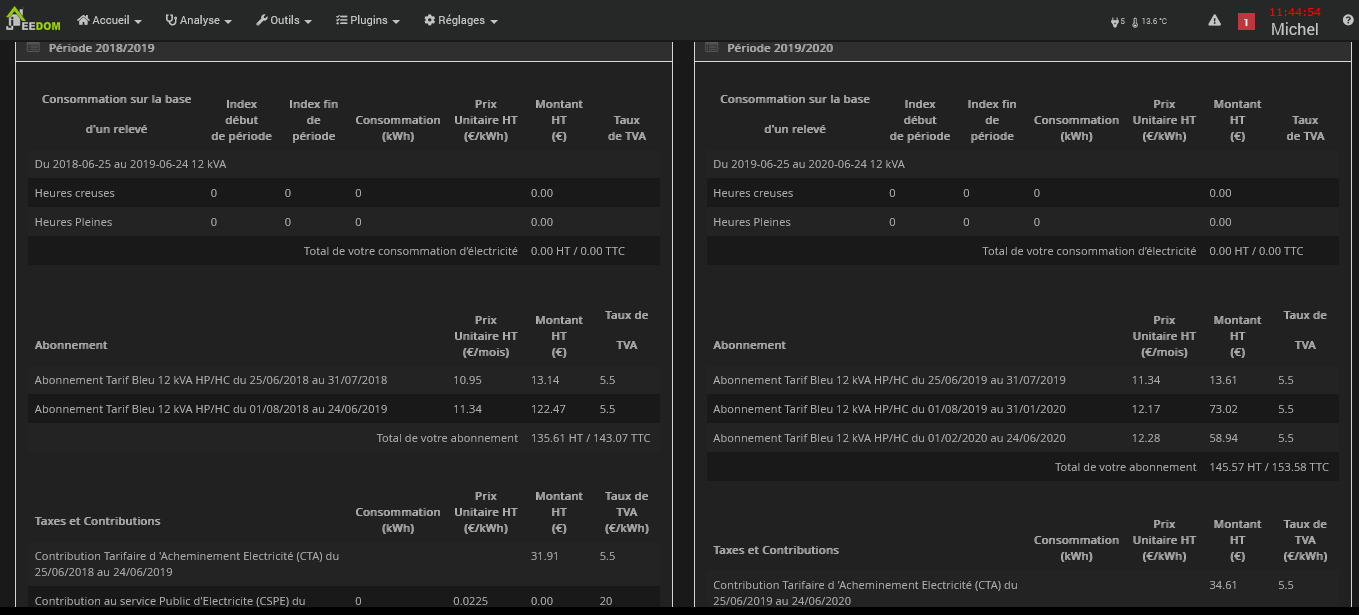Image resolution: width=1359 pixels, height=615 pixels.
Task: Click the 2019/2020 Taxes et Contributions heading
Action: click(776, 550)
